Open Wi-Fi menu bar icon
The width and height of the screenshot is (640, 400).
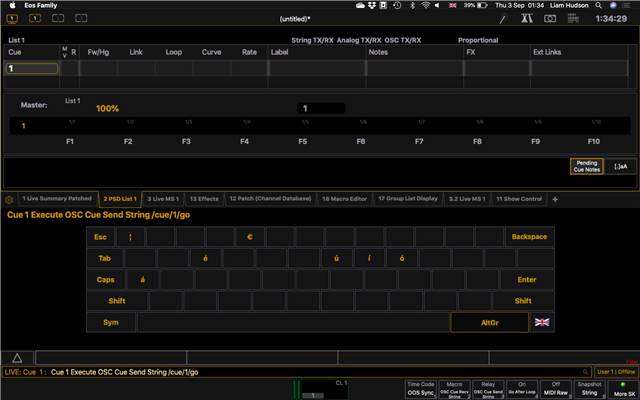click(425, 5)
